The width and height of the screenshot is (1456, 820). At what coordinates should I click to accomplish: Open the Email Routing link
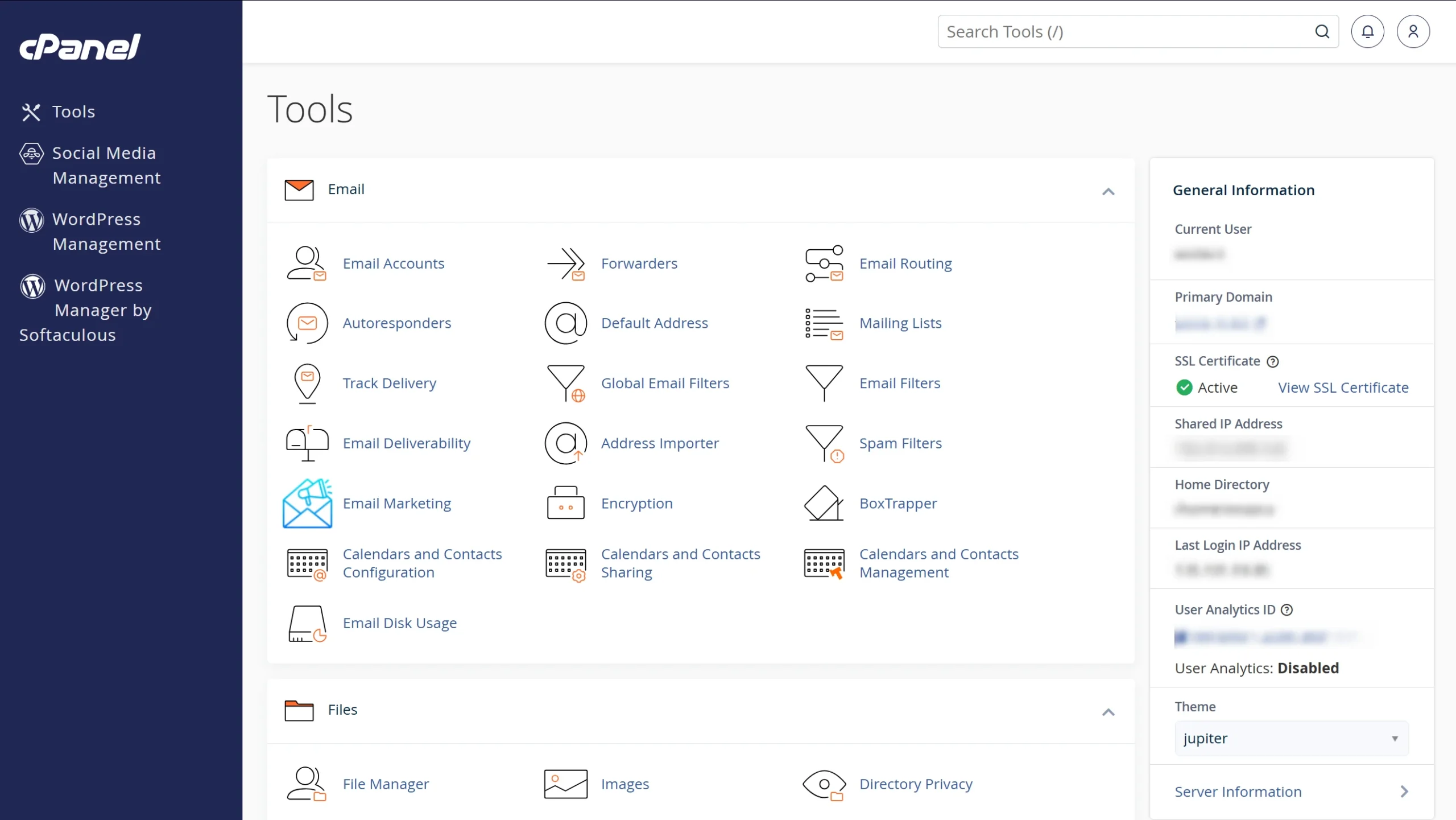[x=905, y=263]
